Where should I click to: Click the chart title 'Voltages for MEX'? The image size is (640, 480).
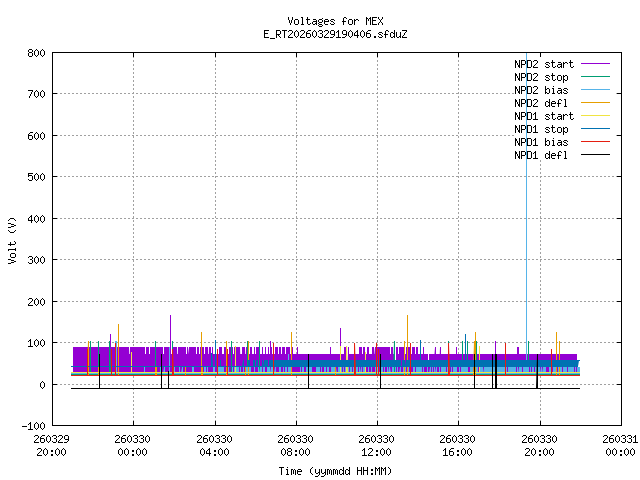pyautogui.click(x=335, y=21)
